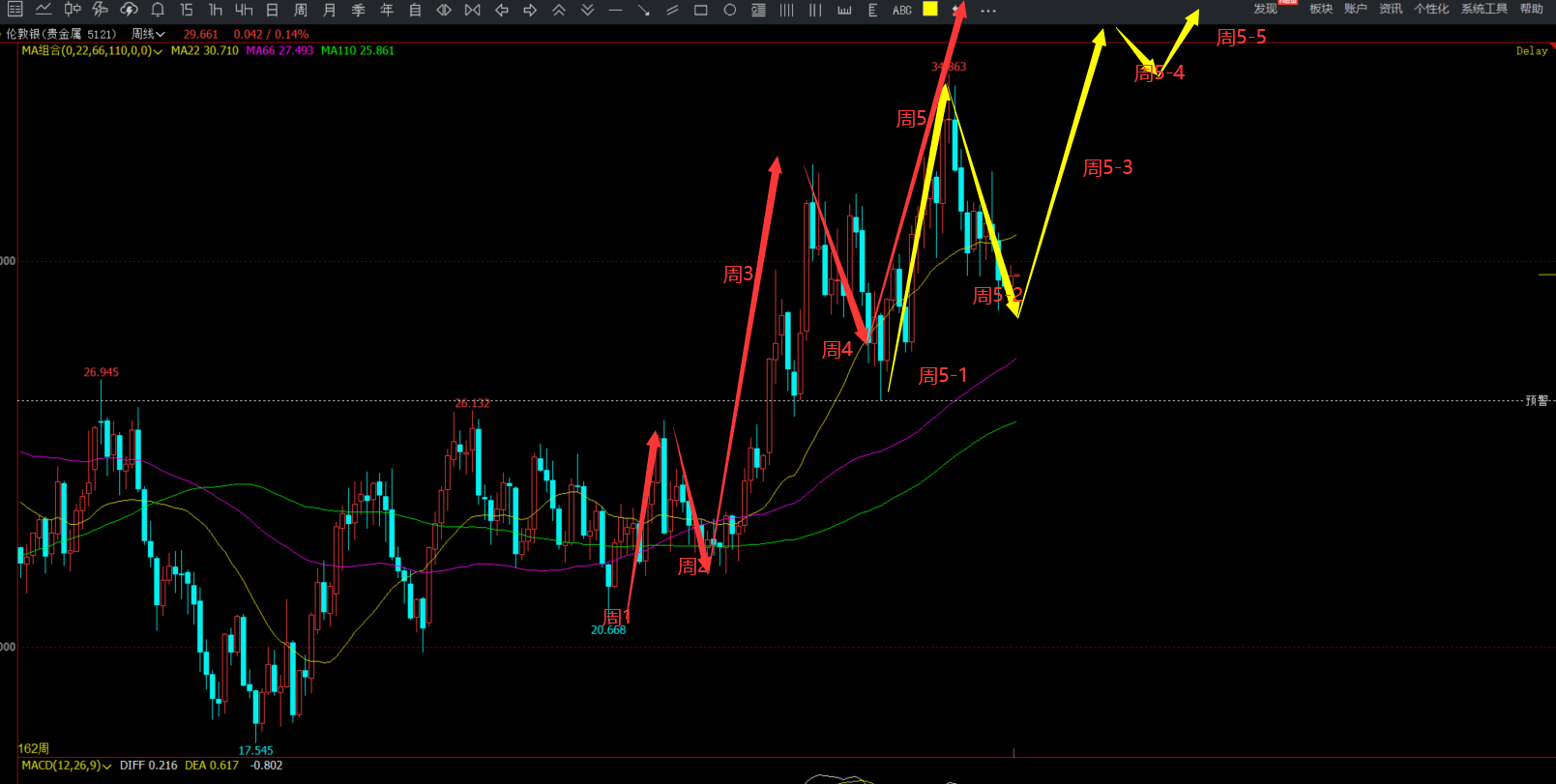
Task: Select the circle drawing tool
Action: 730,10
